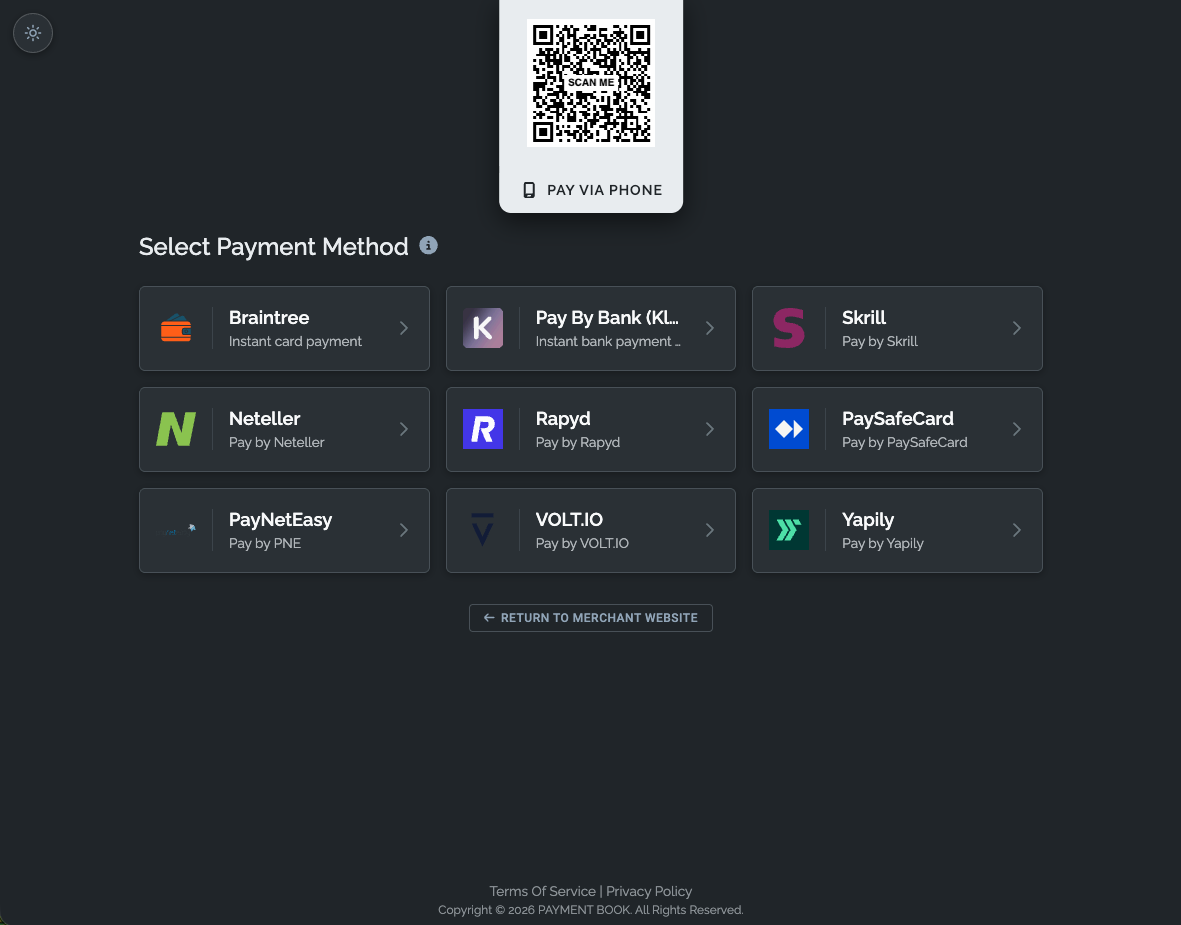
Task: Select the Skrill payment title
Action: tap(864, 318)
